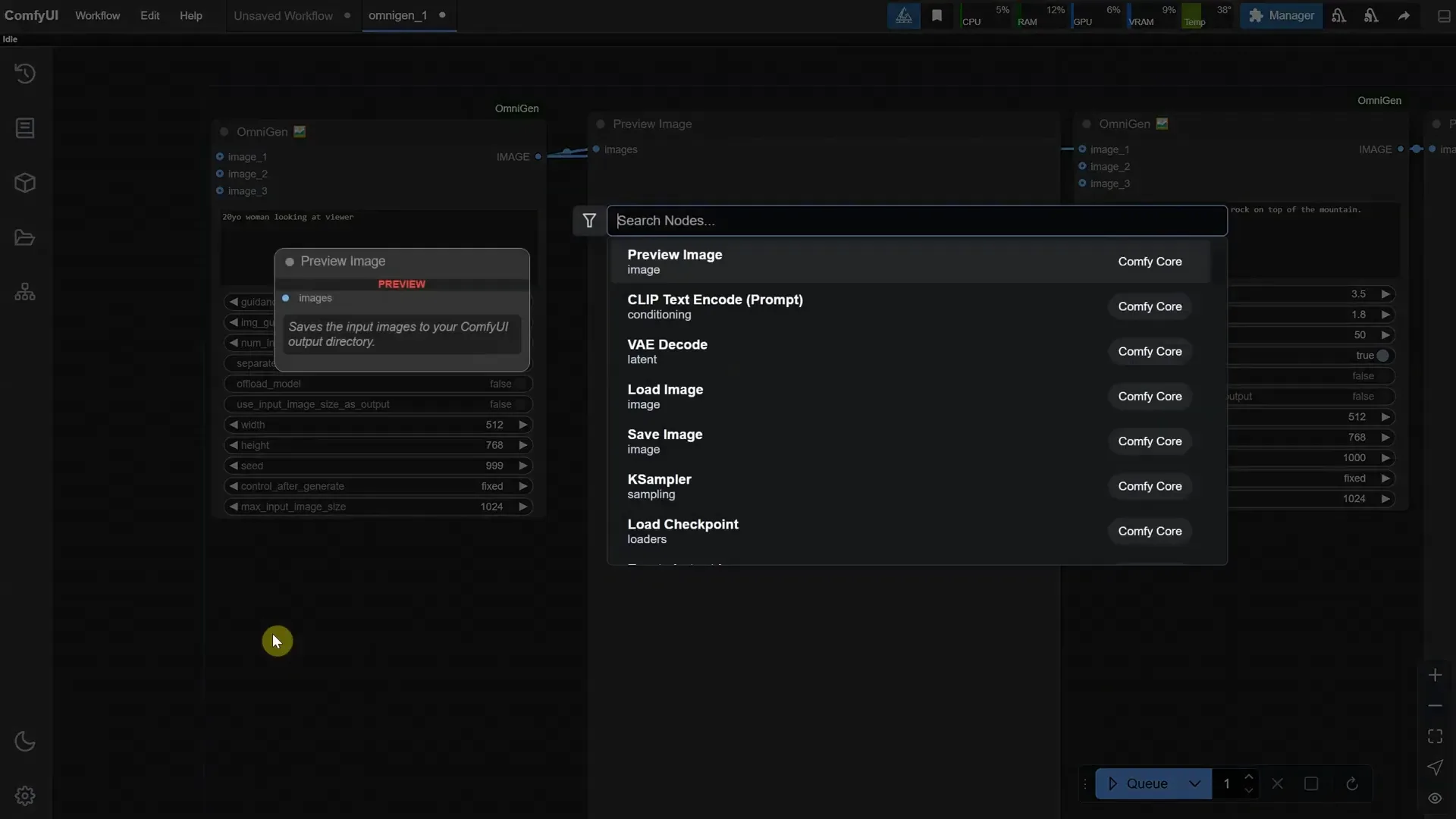Open the model library cube icon
The height and width of the screenshot is (819, 1456).
25,183
